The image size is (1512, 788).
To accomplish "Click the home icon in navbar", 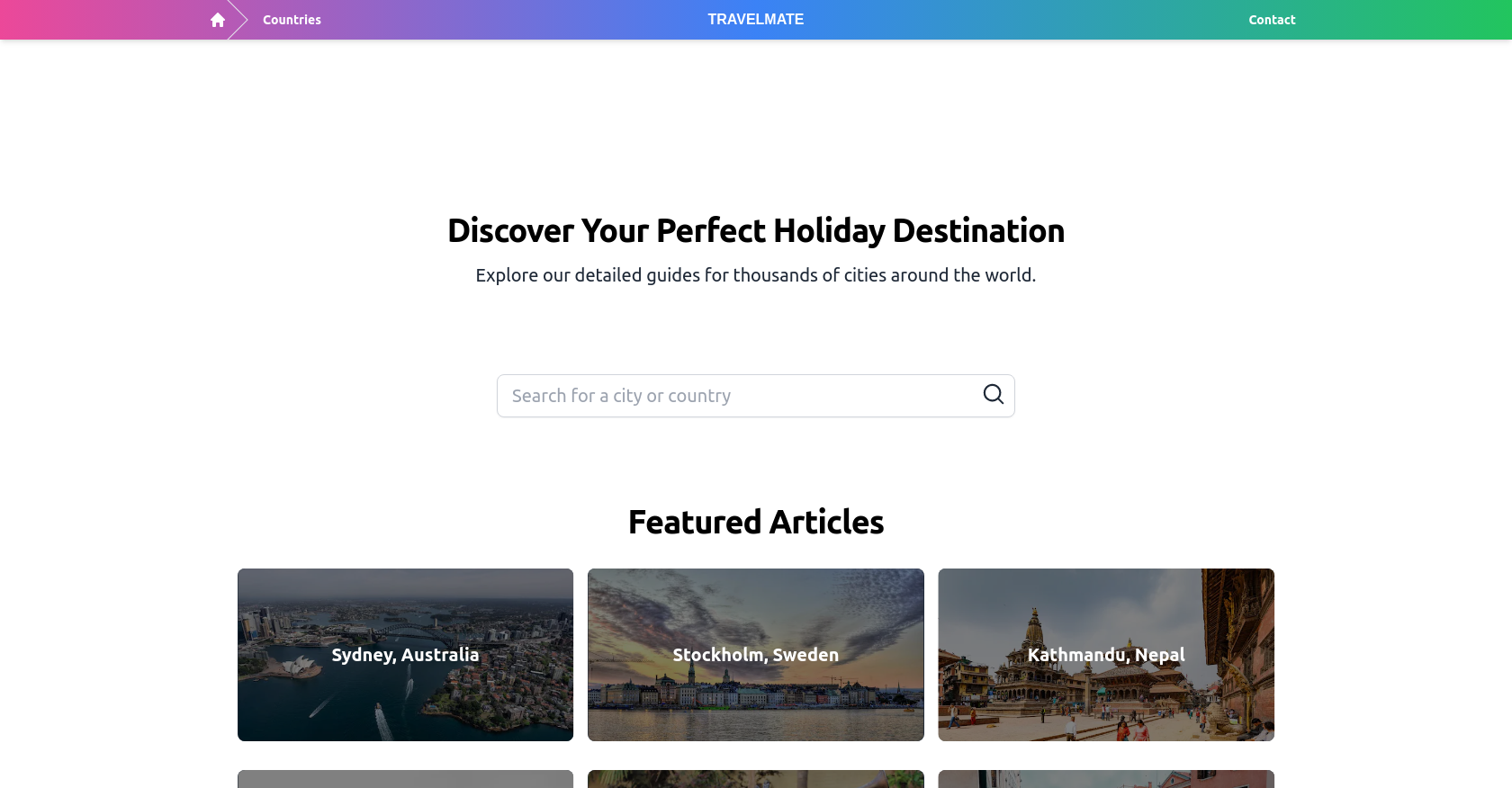I will pyautogui.click(x=218, y=20).
